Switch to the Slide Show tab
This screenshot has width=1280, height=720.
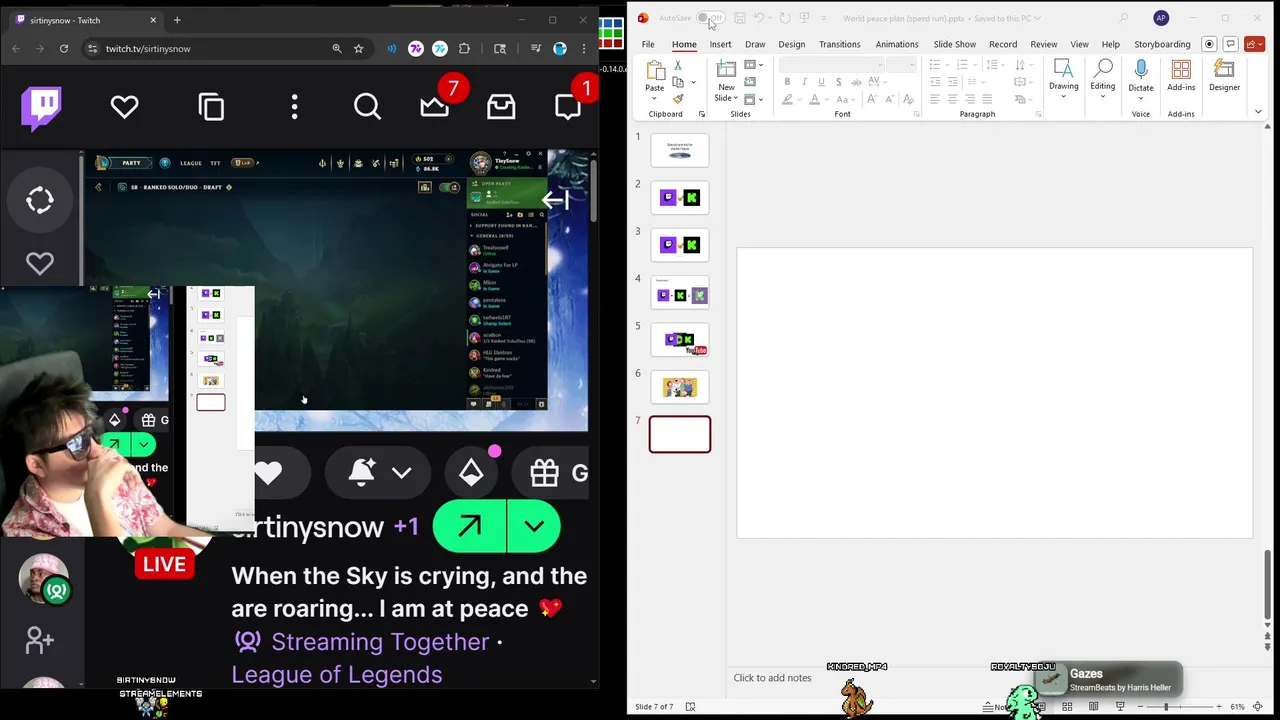coord(954,44)
